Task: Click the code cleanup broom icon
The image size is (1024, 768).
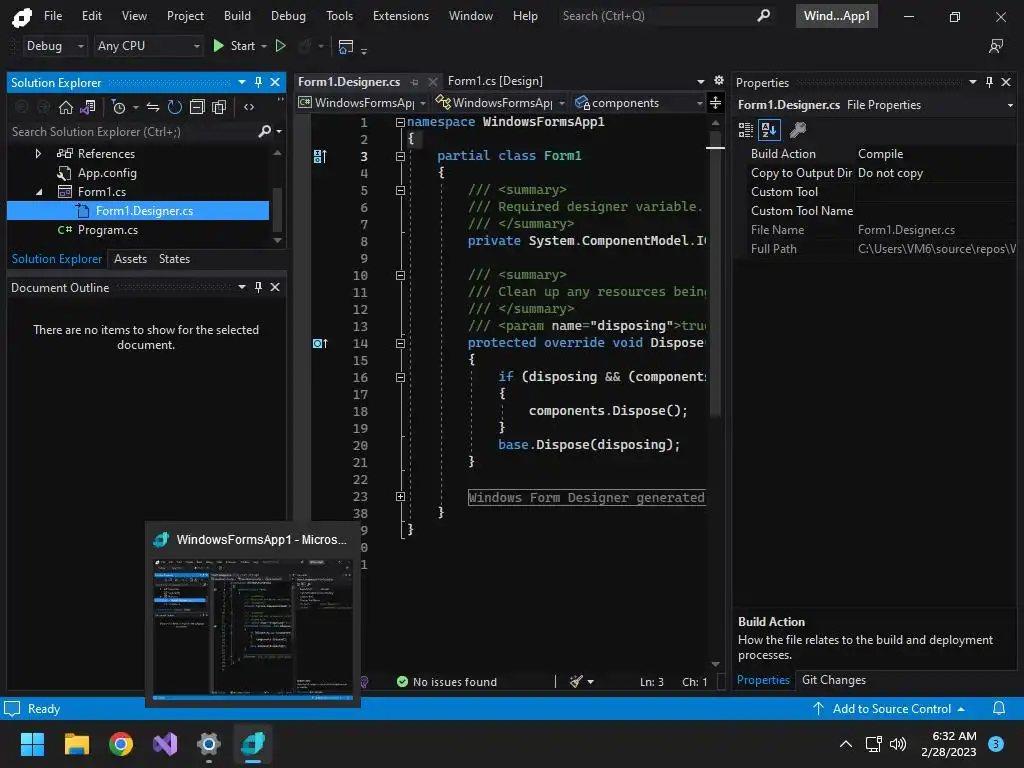Action: pyautogui.click(x=575, y=682)
